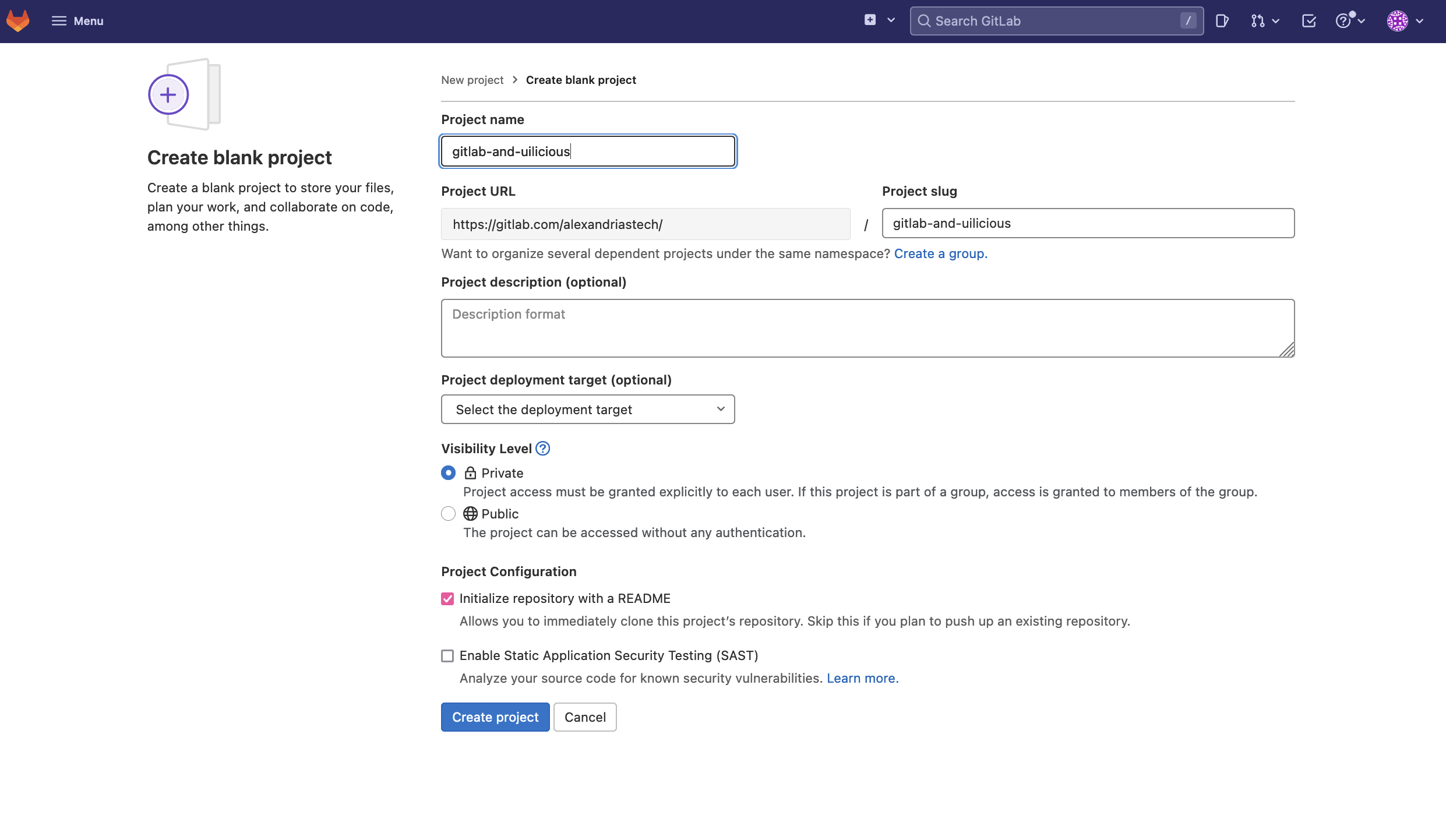
Task: Open the Select the deployment target dropdown
Action: 588,409
